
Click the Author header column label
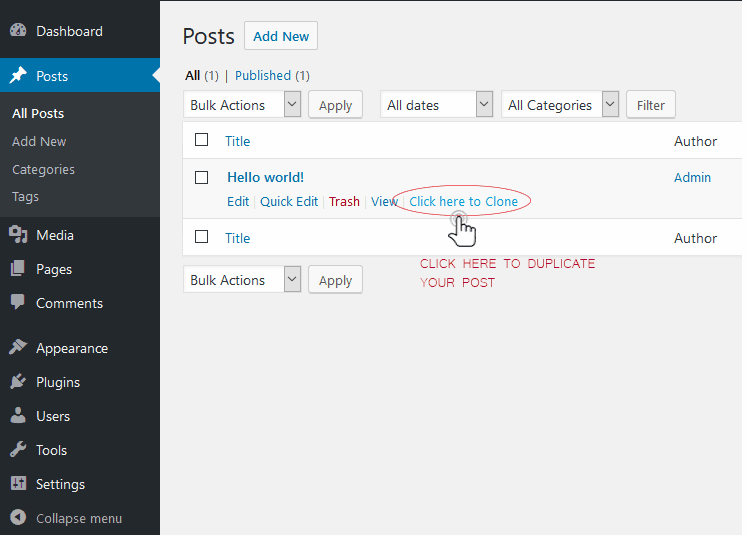click(696, 141)
